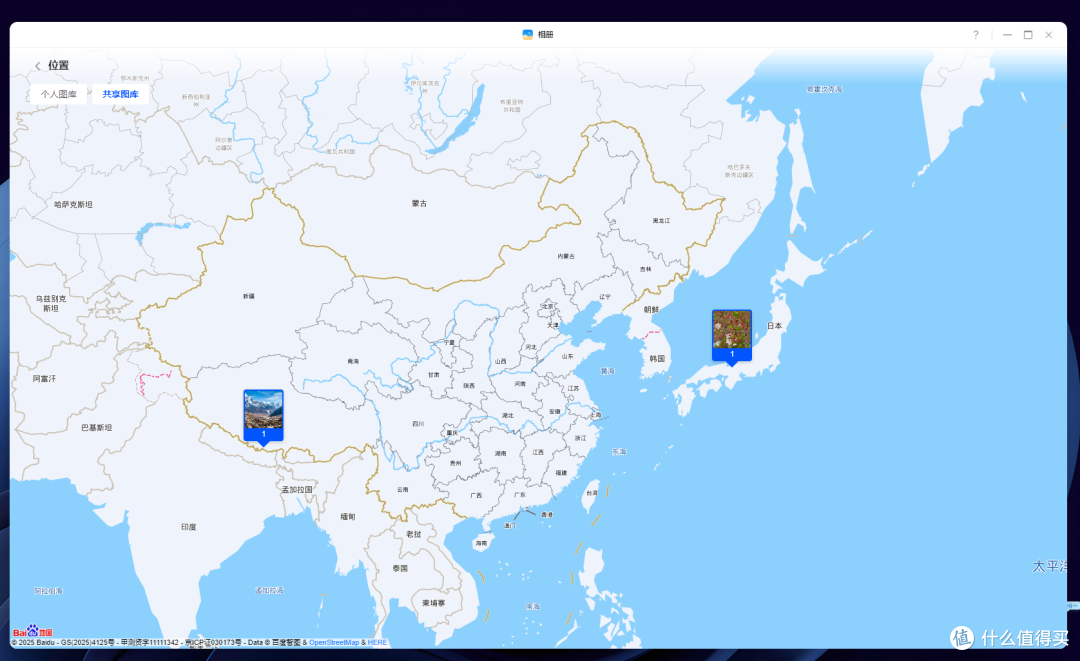Click the 孟加拉国 map label
Image resolution: width=1080 pixels, height=661 pixels.
pyautogui.click(x=297, y=490)
